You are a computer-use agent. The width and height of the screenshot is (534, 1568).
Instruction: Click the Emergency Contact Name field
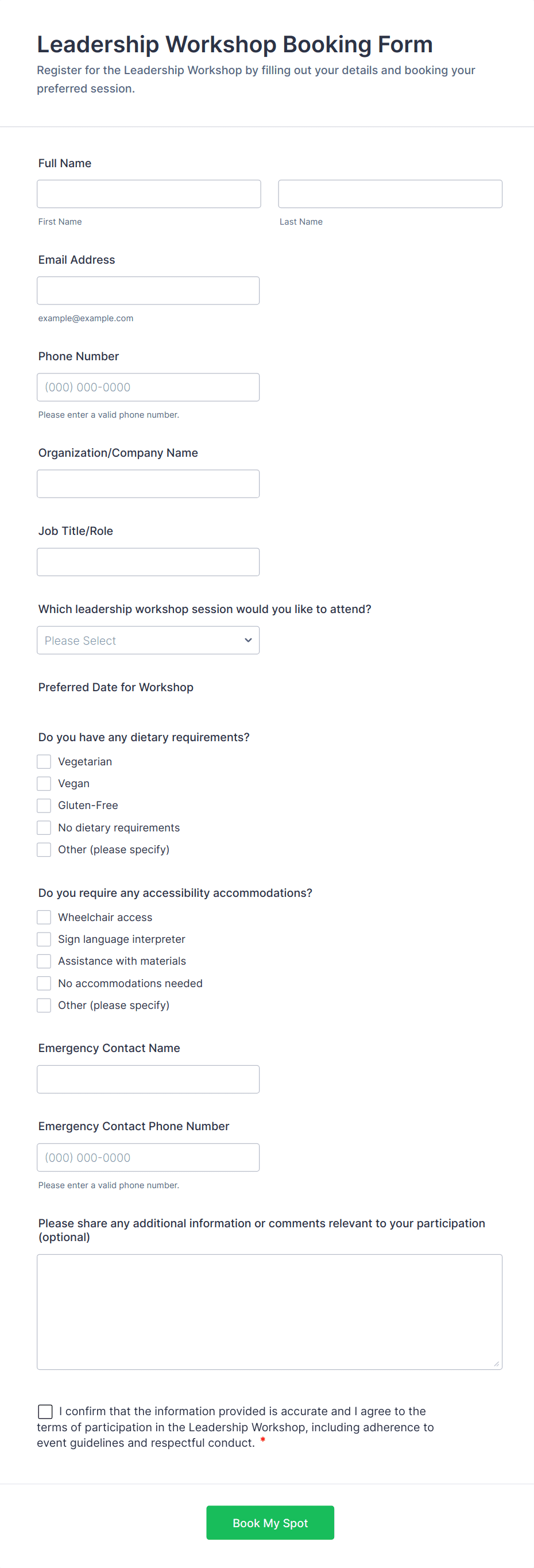click(148, 1079)
